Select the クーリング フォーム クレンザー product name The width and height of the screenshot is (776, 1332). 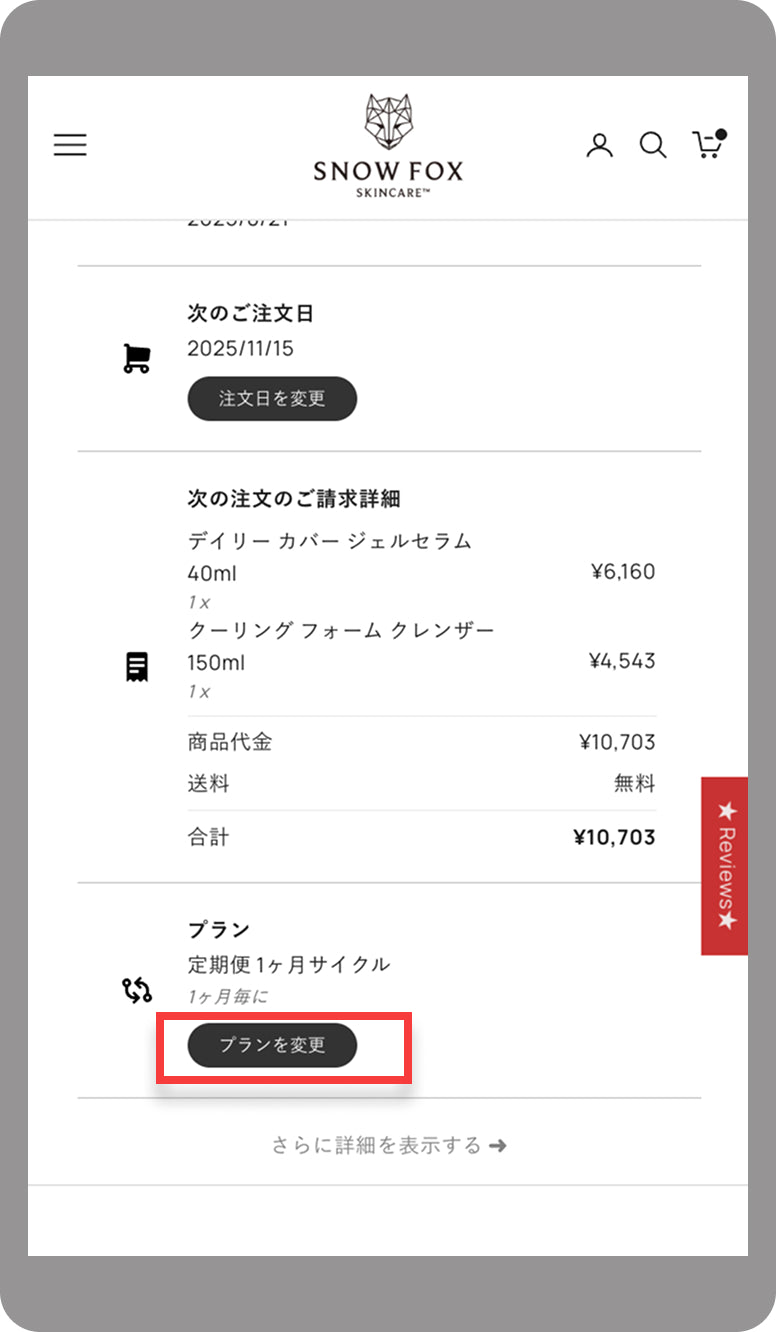341,630
